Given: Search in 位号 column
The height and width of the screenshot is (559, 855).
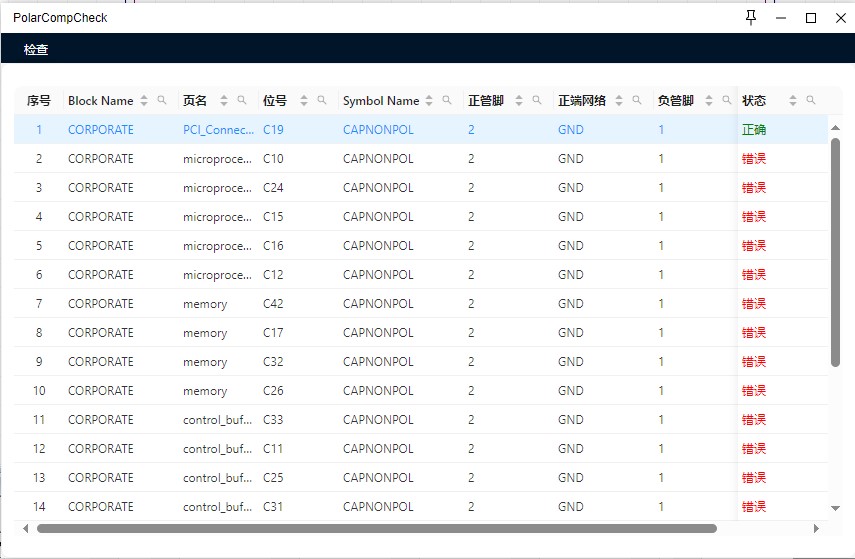Looking at the screenshot, I should pyautogui.click(x=322, y=100).
